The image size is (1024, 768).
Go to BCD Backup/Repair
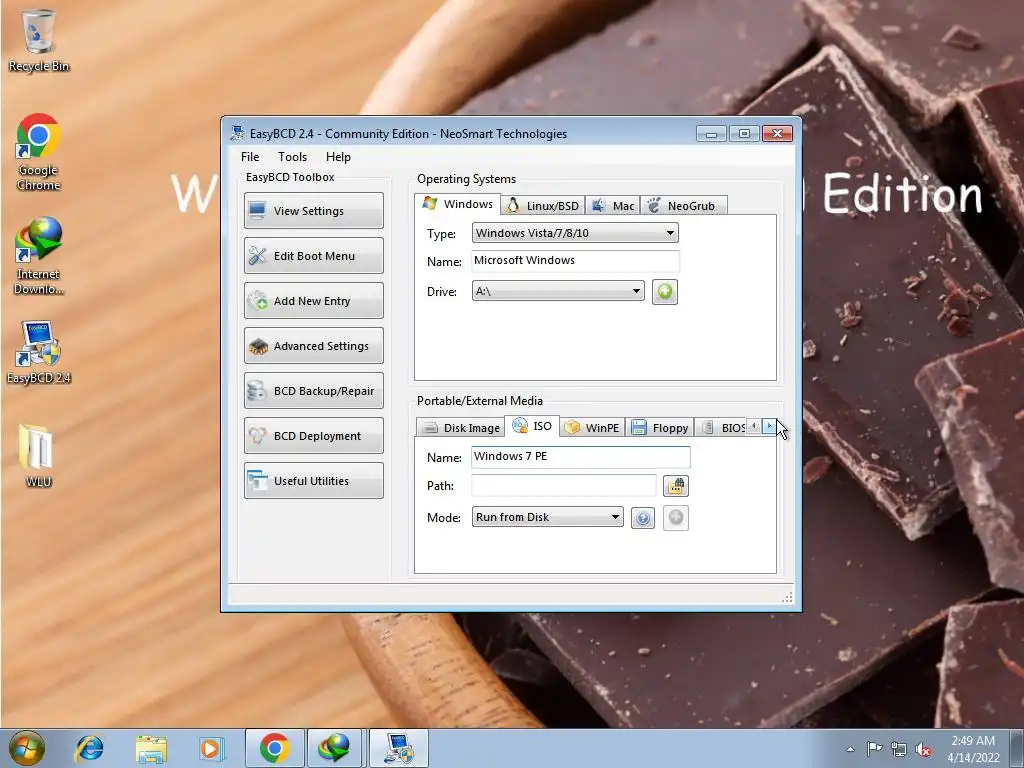[x=313, y=391]
